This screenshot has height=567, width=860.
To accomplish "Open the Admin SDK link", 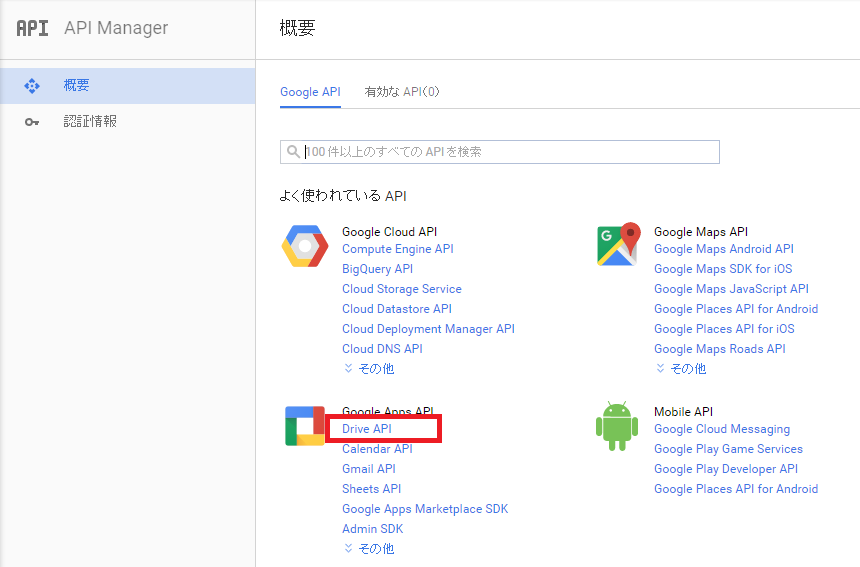I will pos(372,529).
